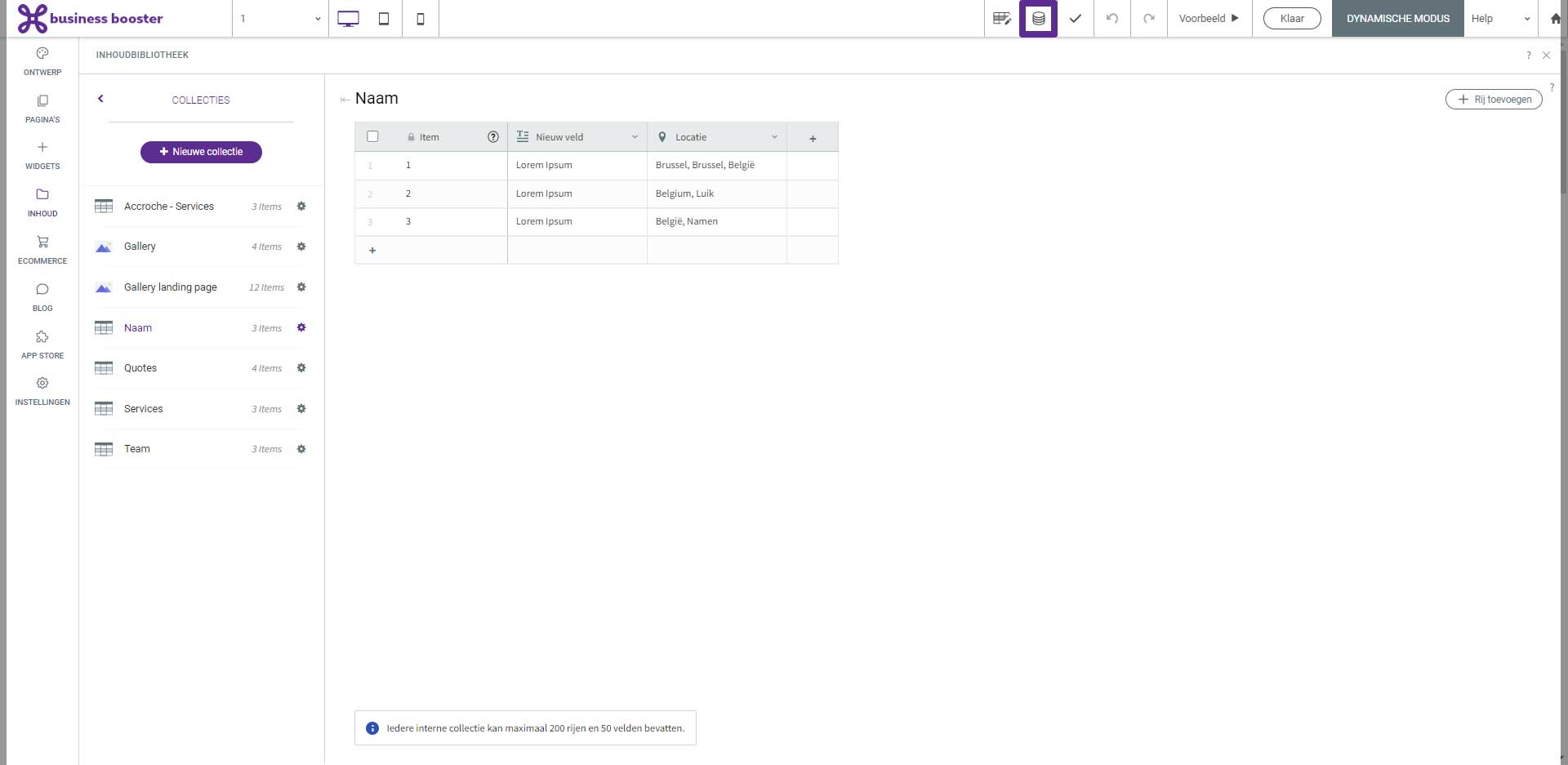Open settings gear for Quotes collection
Image resolution: width=1568 pixels, height=765 pixels.
[x=301, y=368]
